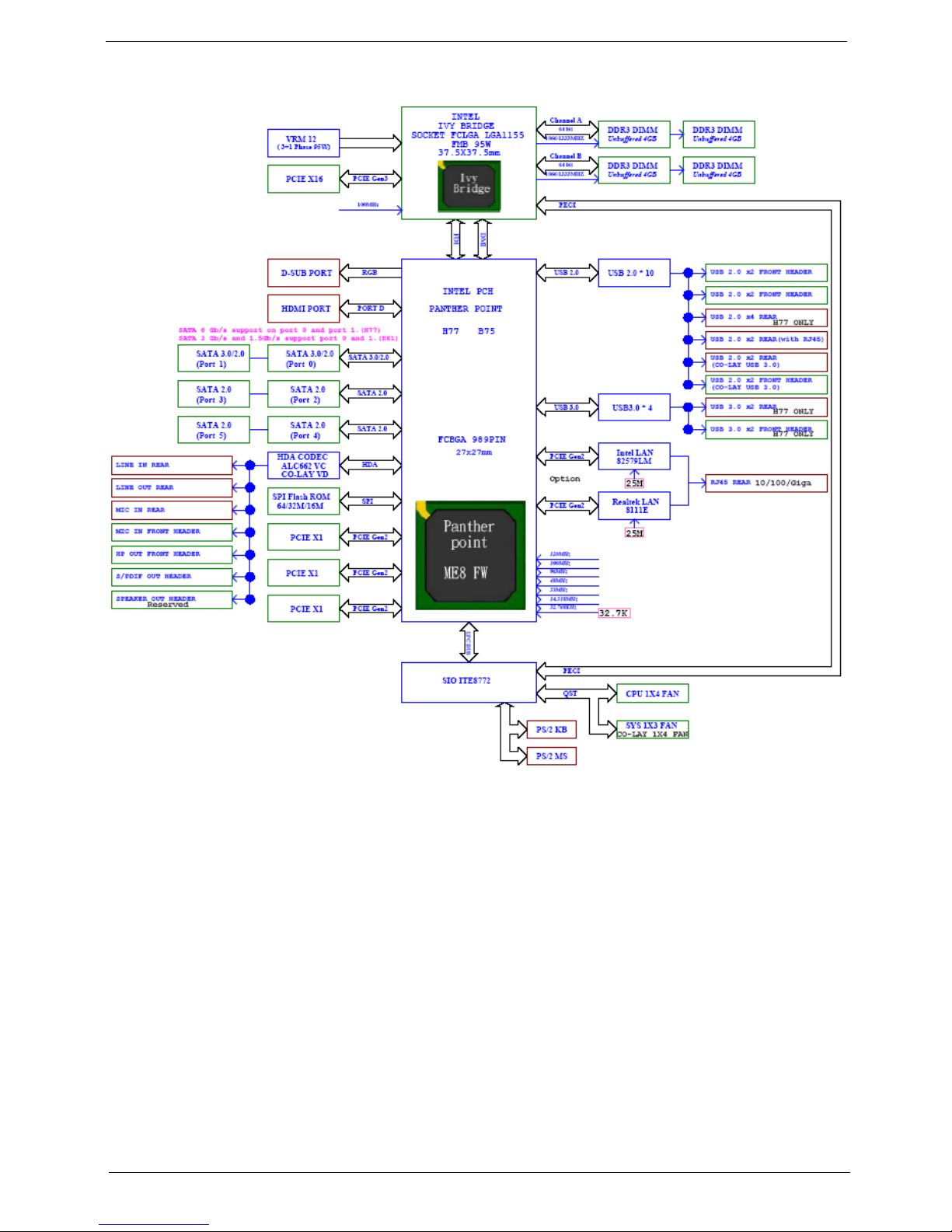Click the 'USB 3.0 x2 REAR' box
Image resolution: width=952 pixels, height=1232 pixels.
766,407
